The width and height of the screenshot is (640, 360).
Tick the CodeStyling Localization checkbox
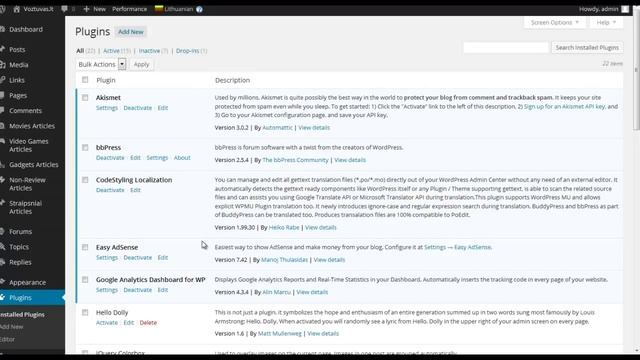(85, 180)
